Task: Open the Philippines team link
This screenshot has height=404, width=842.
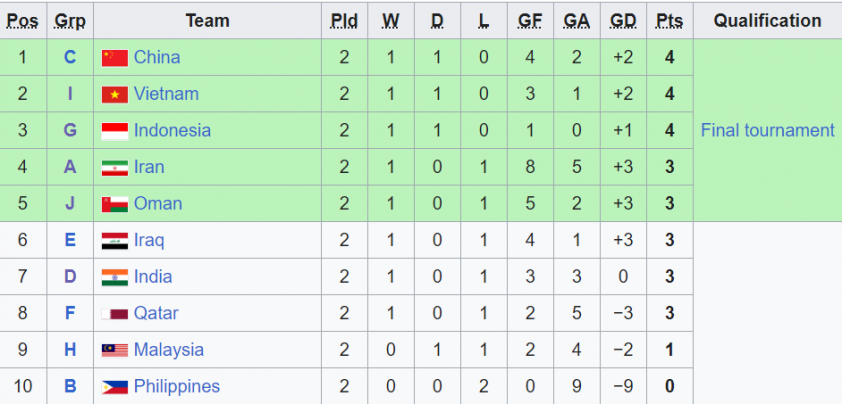Action: coord(177,386)
